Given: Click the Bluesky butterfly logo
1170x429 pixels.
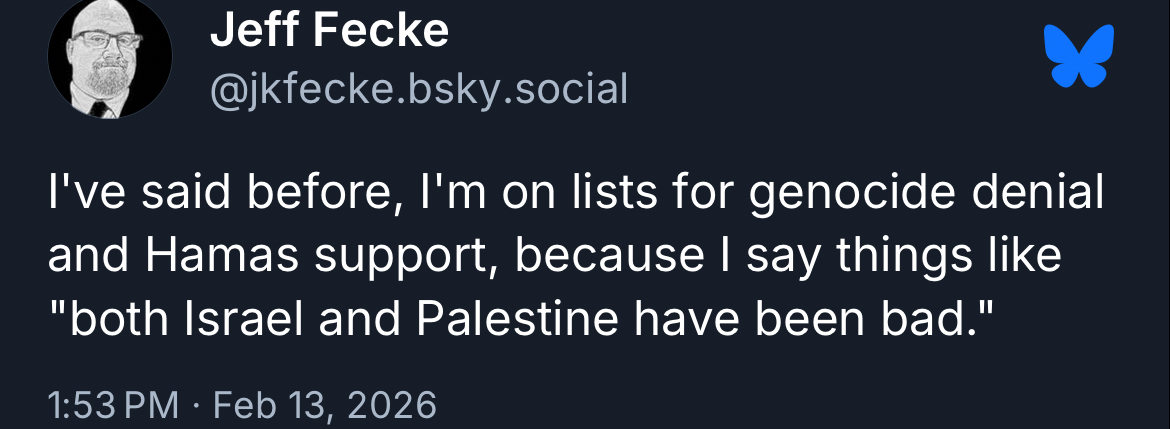Looking at the screenshot, I should coord(1078,55).
